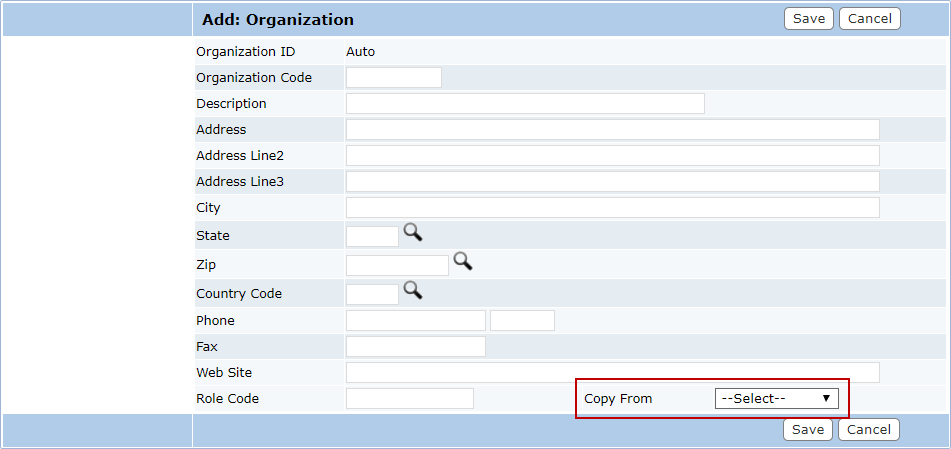This screenshot has height=449, width=951.
Task: Focus the Organization Code field
Action: tap(394, 78)
